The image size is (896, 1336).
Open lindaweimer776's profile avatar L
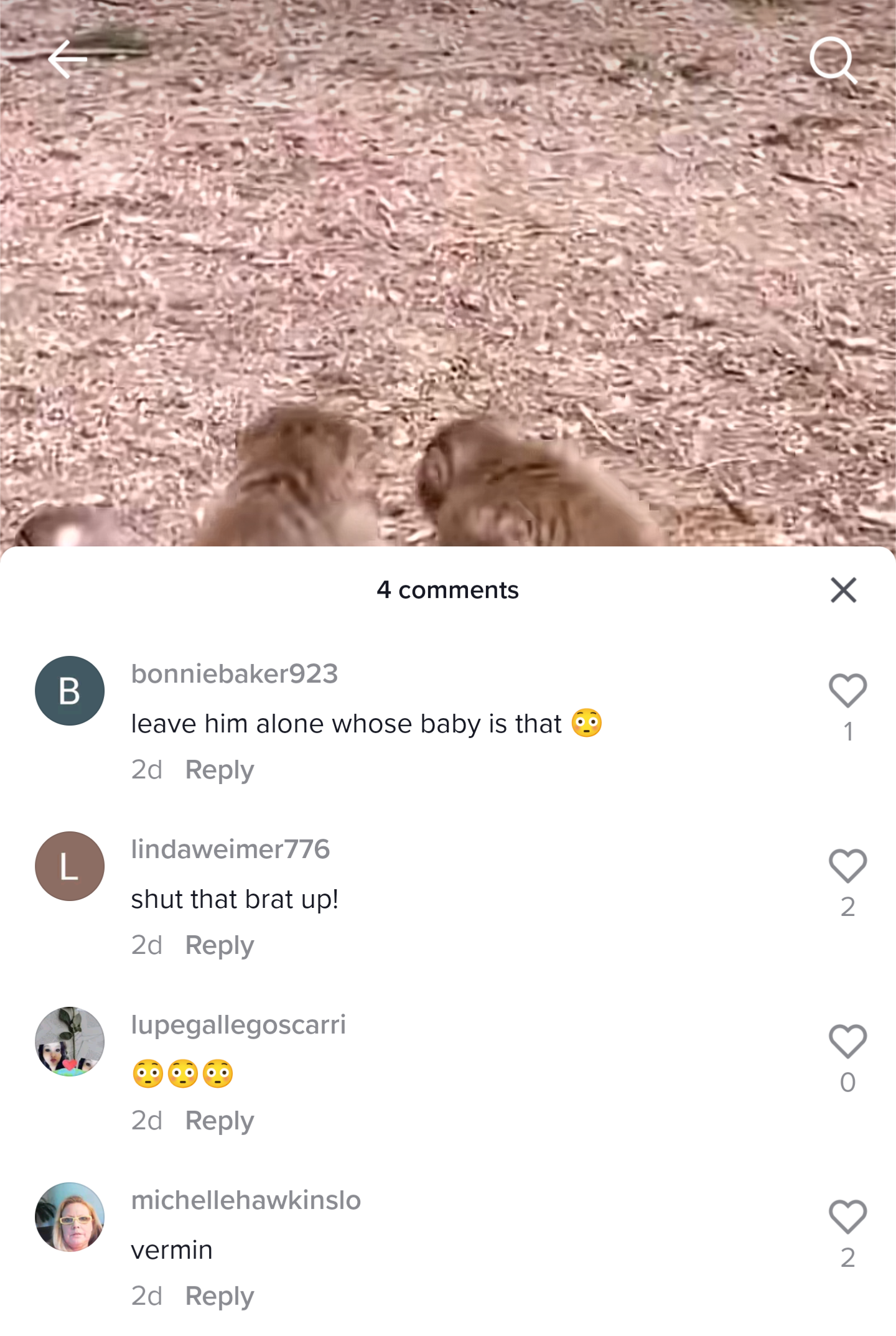click(x=70, y=866)
